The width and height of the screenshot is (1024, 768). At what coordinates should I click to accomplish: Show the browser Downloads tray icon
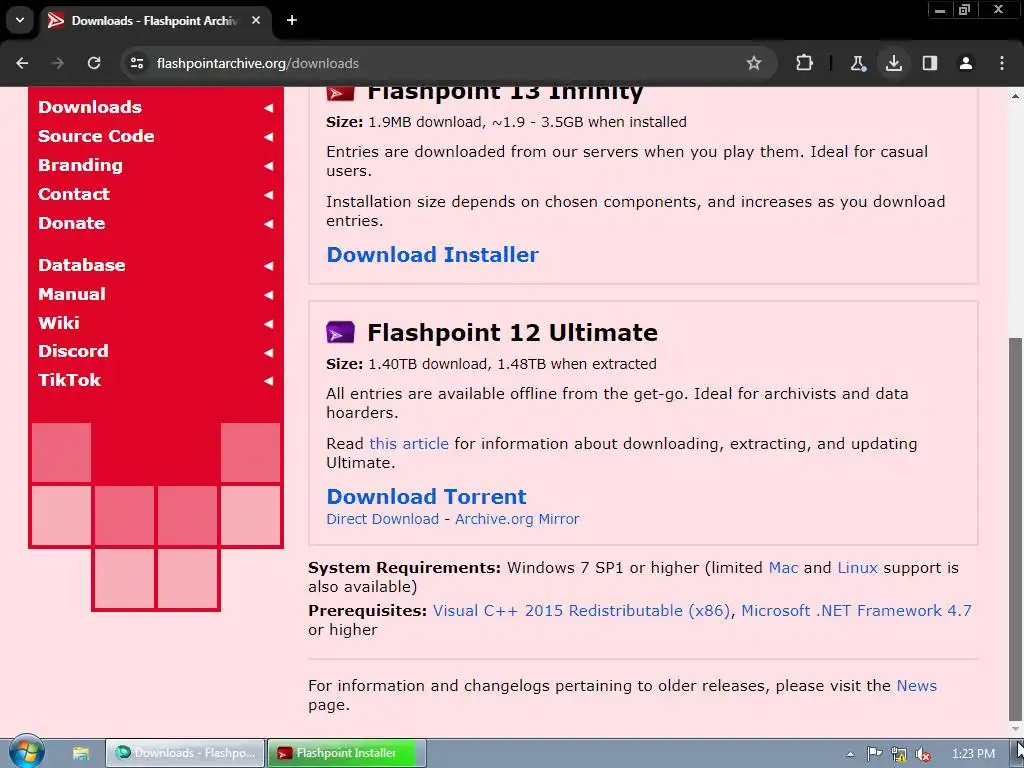894,63
